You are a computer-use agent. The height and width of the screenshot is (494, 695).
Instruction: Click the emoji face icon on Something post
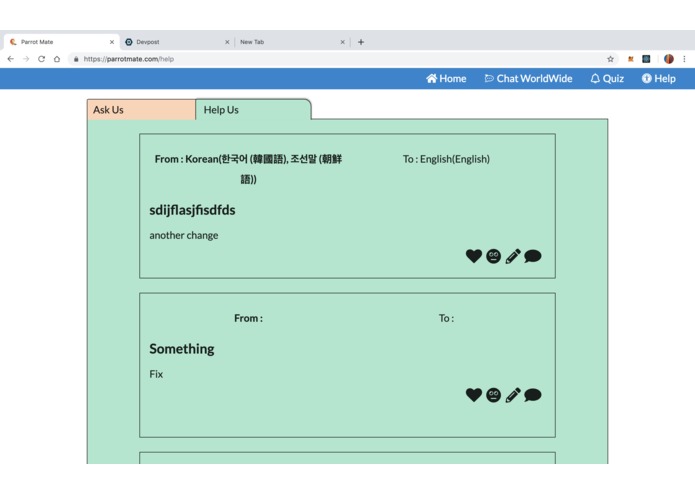493,395
